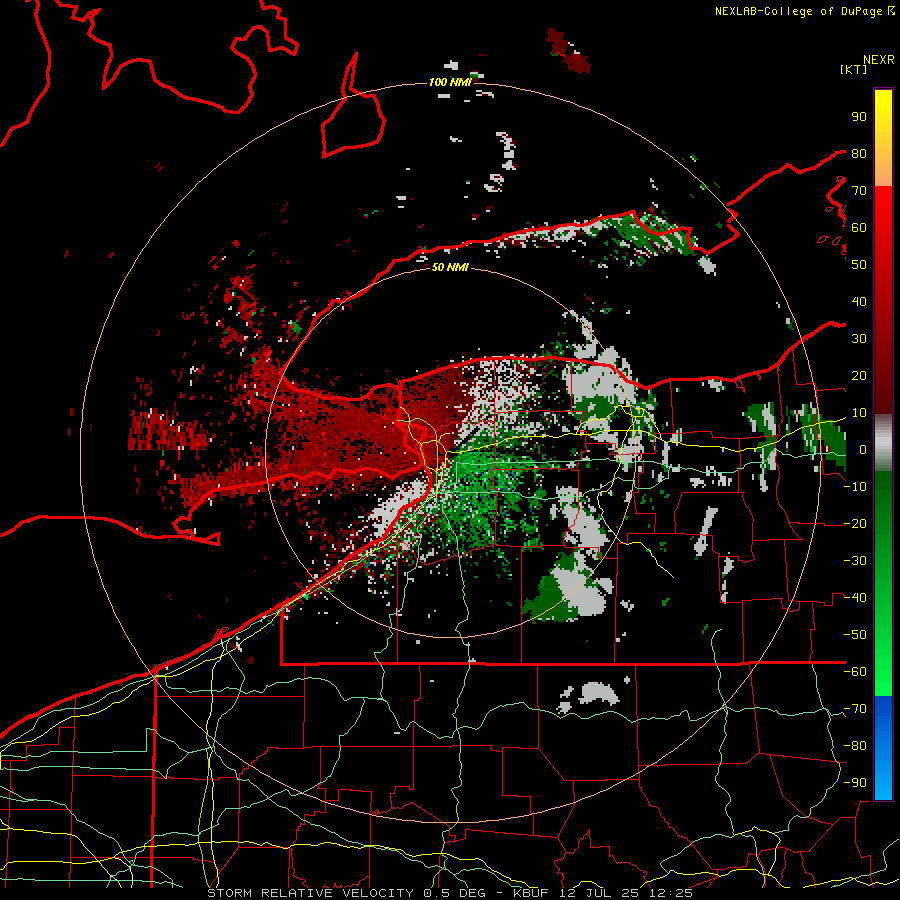The width and height of the screenshot is (900, 900).
Task: Click the 90 knot value on legend
Action: tap(859, 117)
